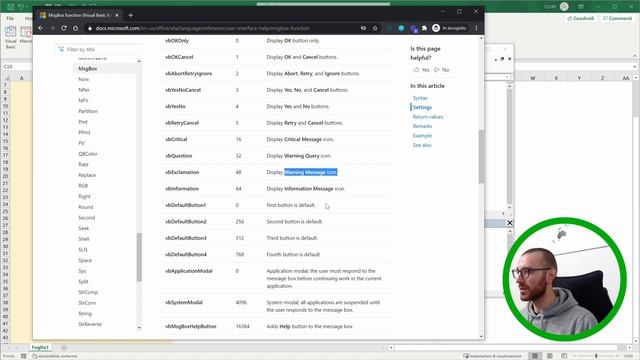Click the vbOKOnly constant name

(x=177, y=41)
